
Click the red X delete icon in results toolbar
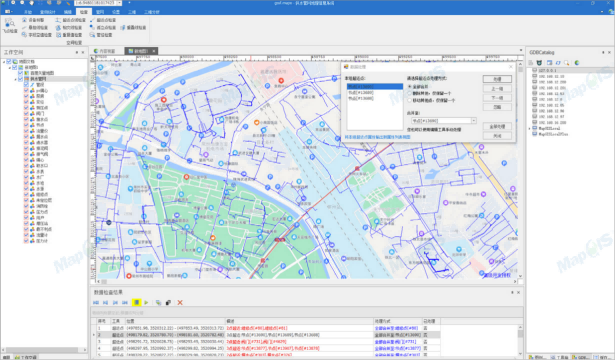[180, 302]
